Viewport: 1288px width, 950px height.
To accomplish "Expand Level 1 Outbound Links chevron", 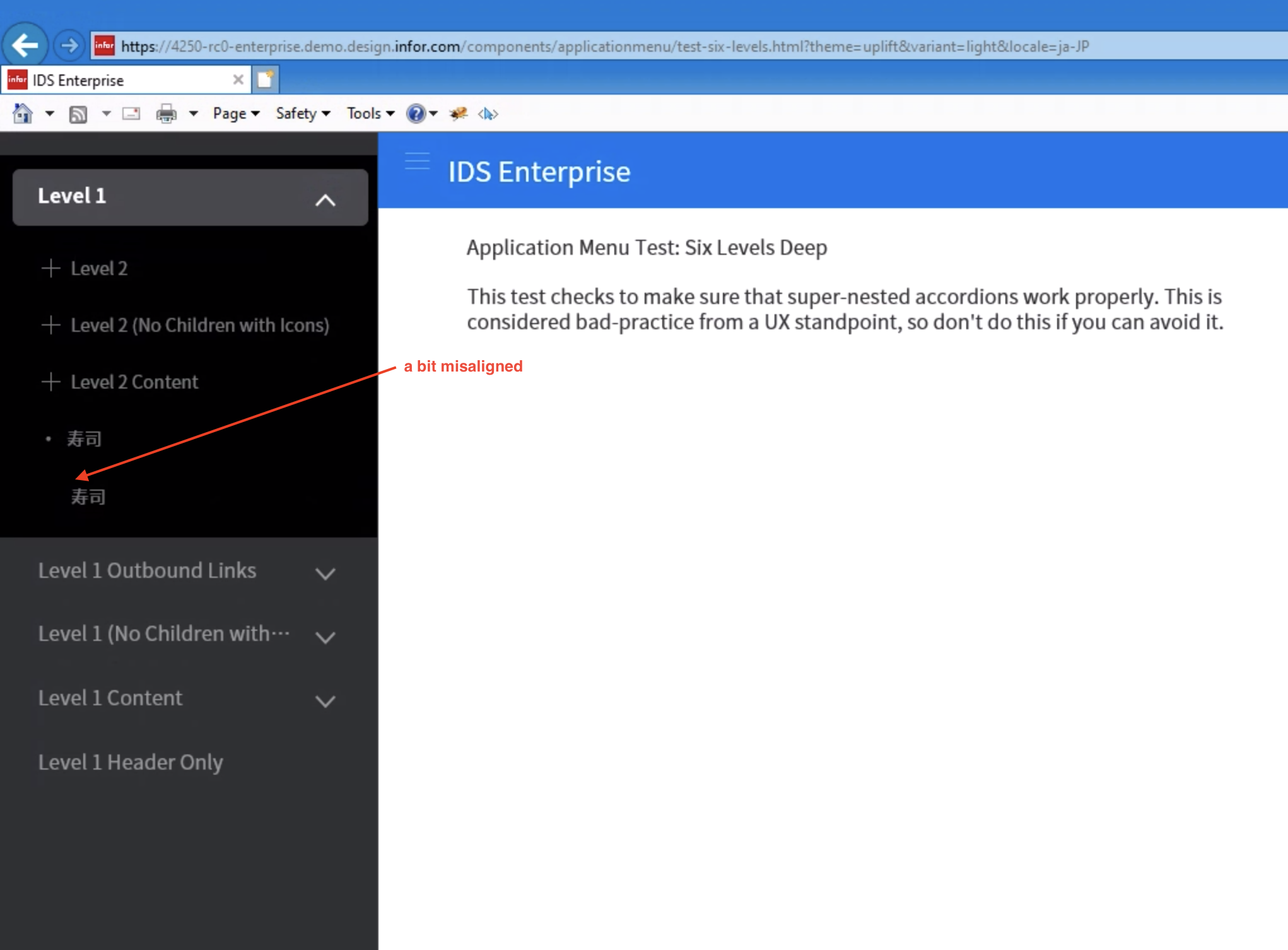I will (x=325, y=573).
